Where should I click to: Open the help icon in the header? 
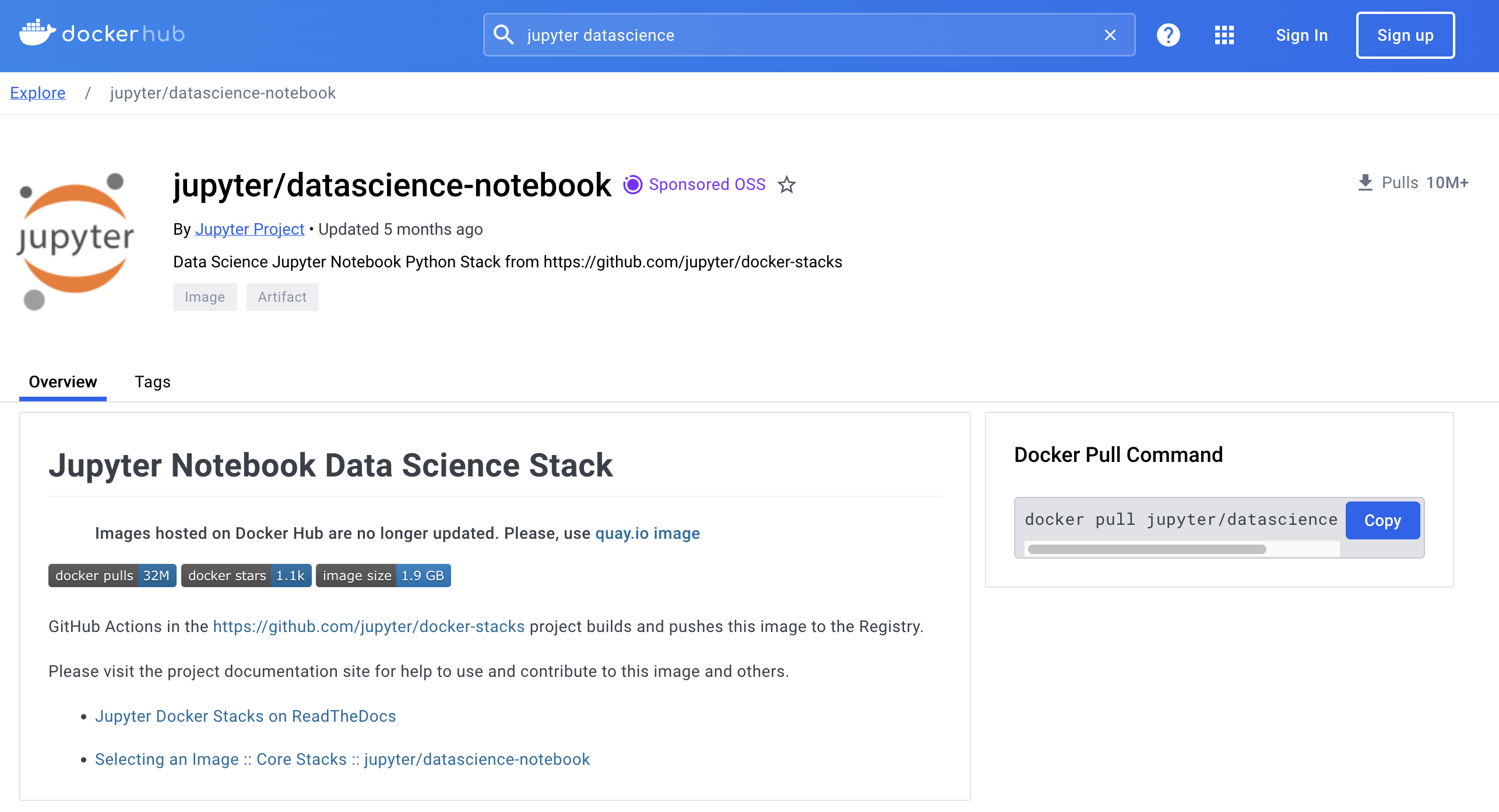[1168, 35]
